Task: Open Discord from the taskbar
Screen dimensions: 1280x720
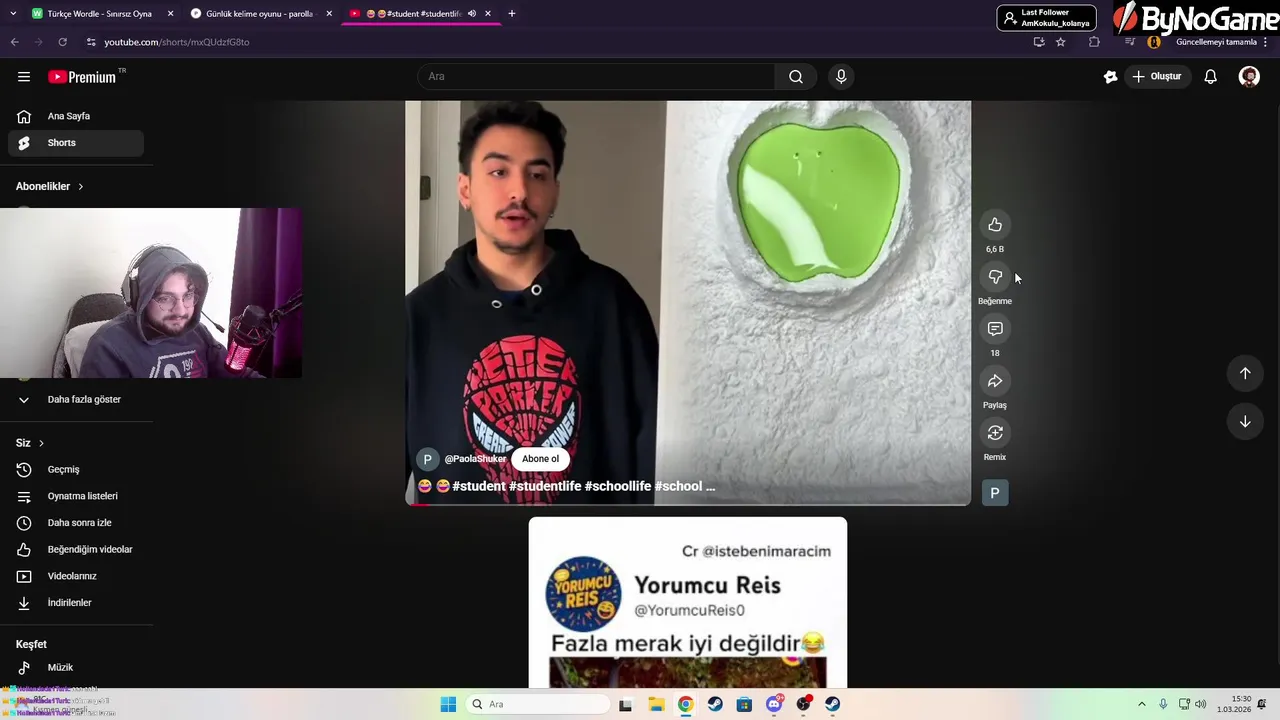Action: pyautogui.click(x=774, y=704)
